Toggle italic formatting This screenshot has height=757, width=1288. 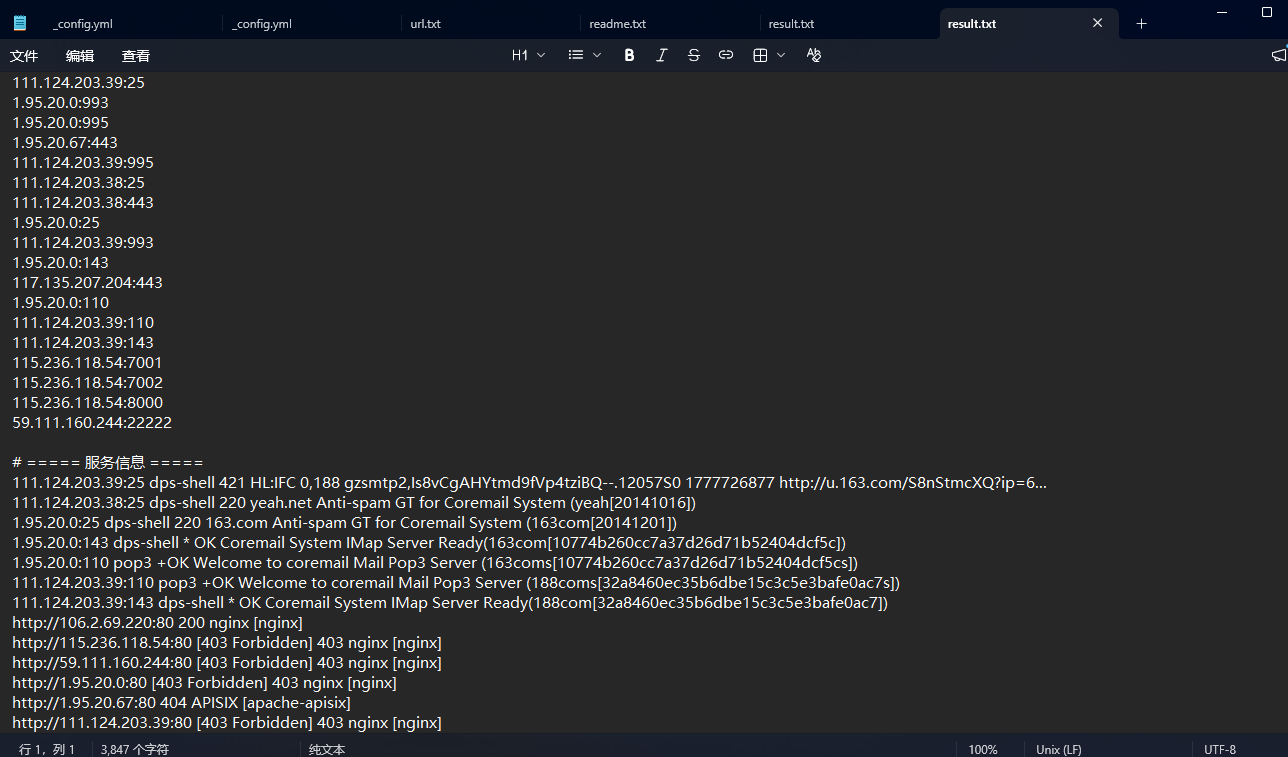pos(661,56)
